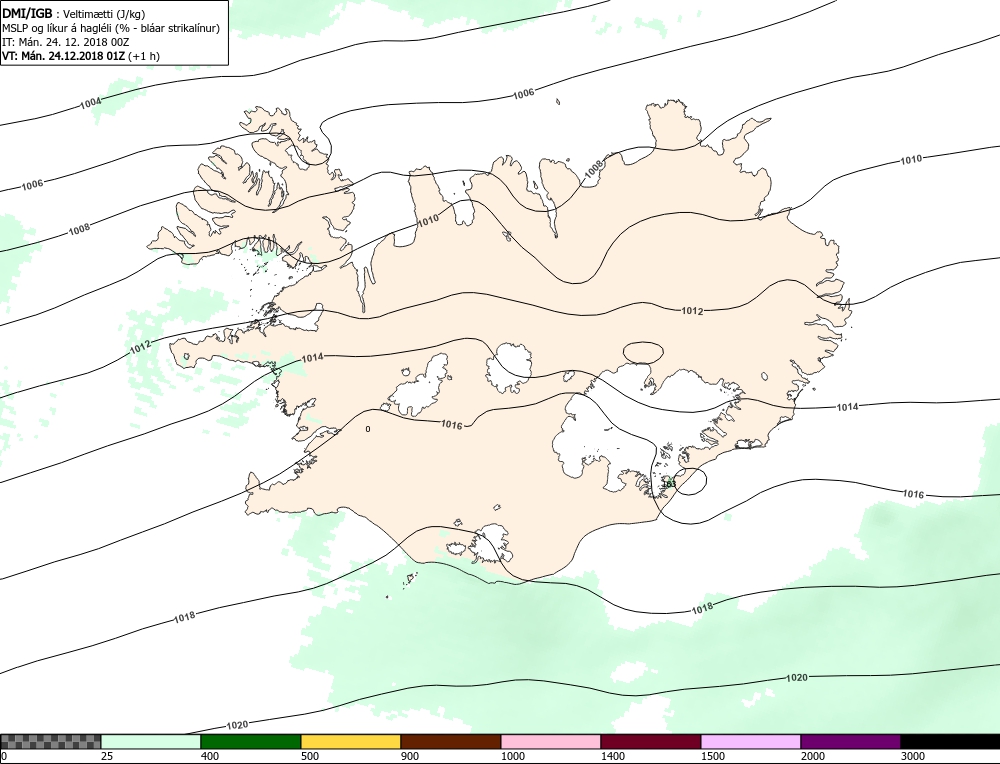
Task: Click the "1400" colorbar tick label
Action: [613, 756]
